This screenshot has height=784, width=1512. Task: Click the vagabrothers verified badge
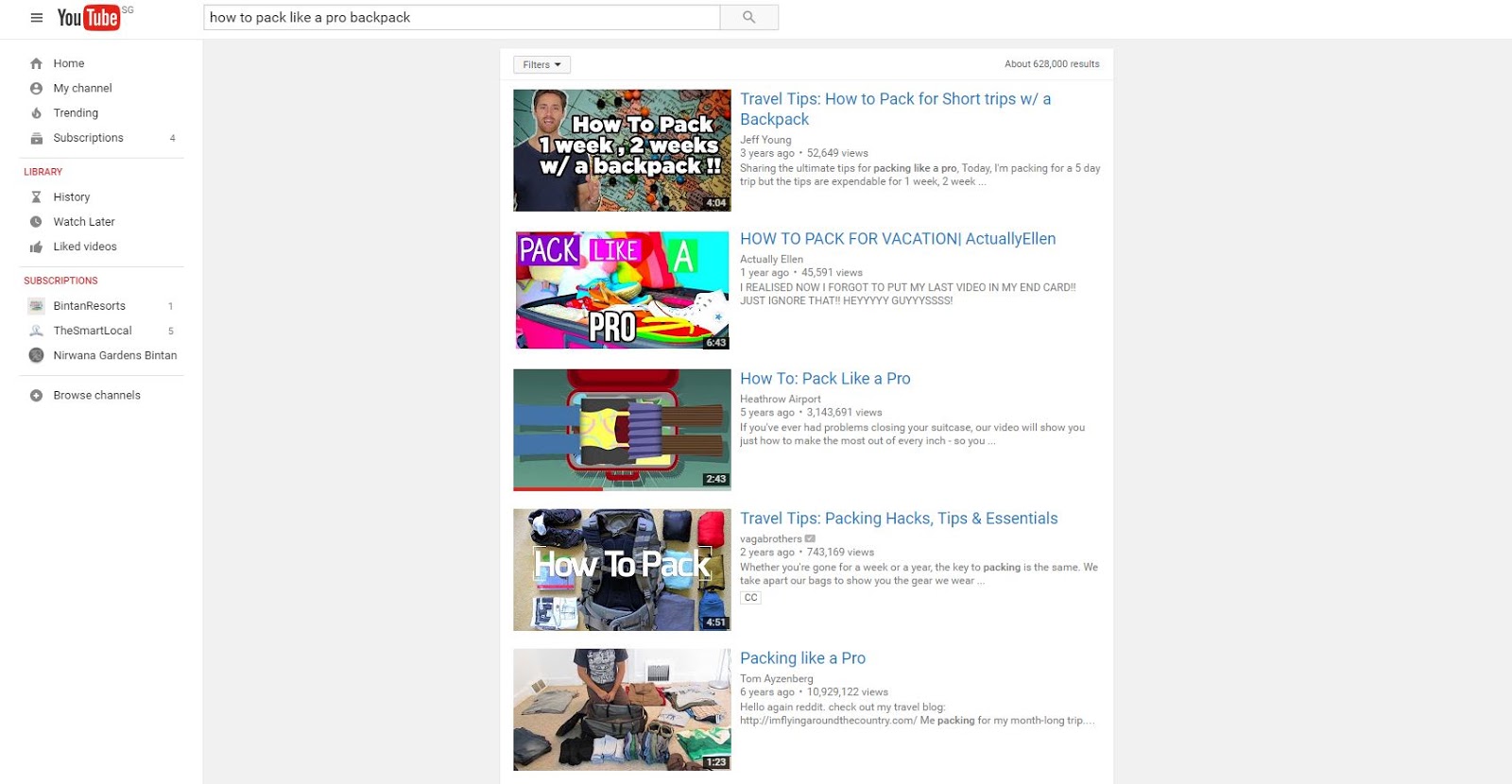coord(810,539)
